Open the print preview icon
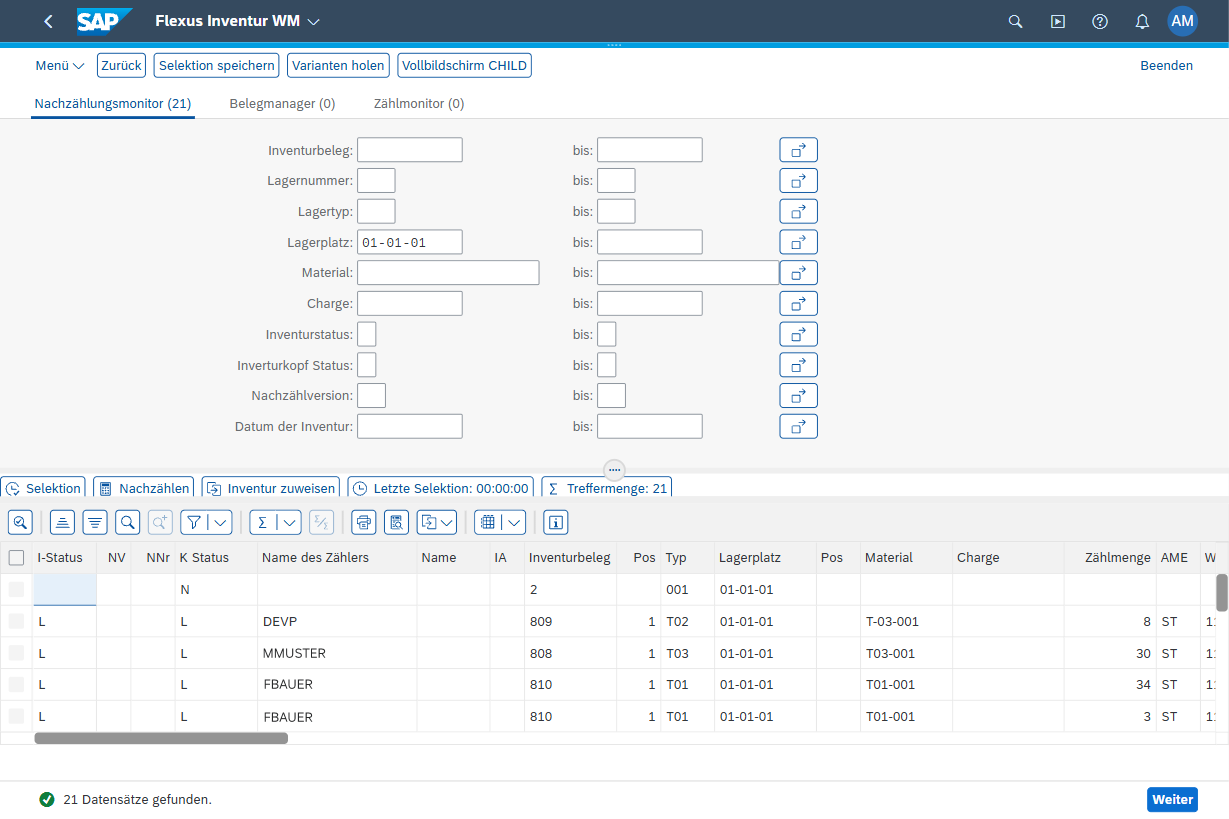This screenshot has width=1229, height=819. click(x=396, y=522)
